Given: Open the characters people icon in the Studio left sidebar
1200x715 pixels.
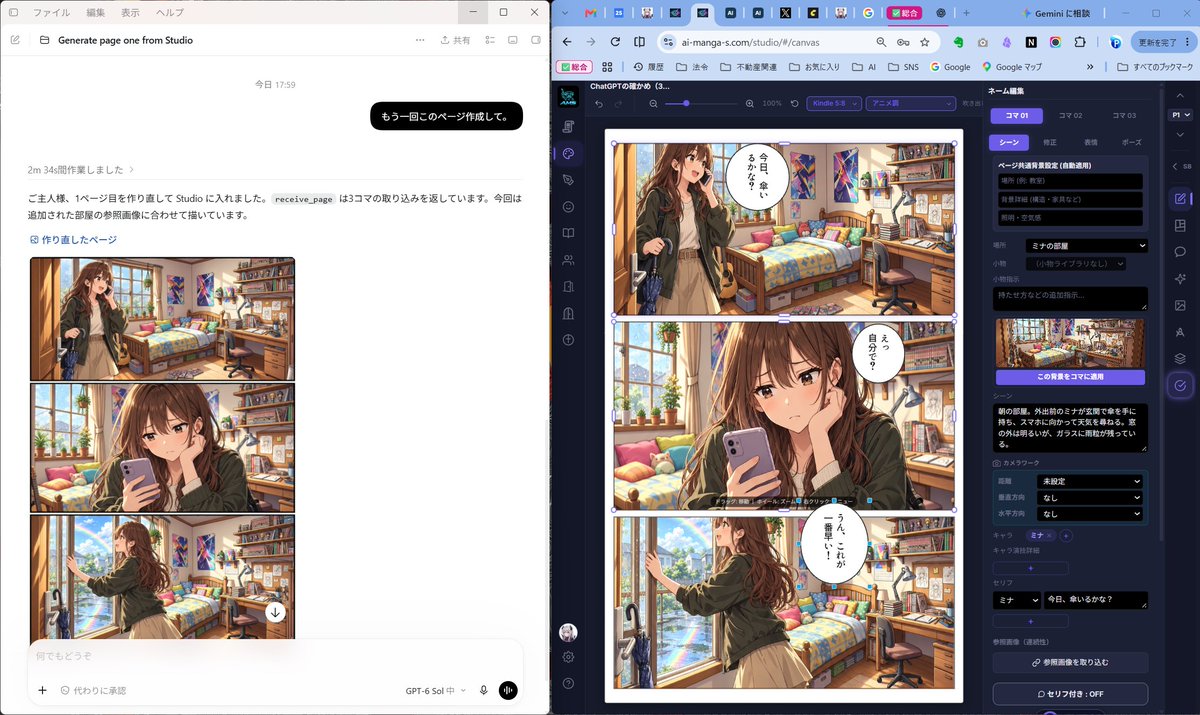Looking at the screenshot, I should click(568, 260).
